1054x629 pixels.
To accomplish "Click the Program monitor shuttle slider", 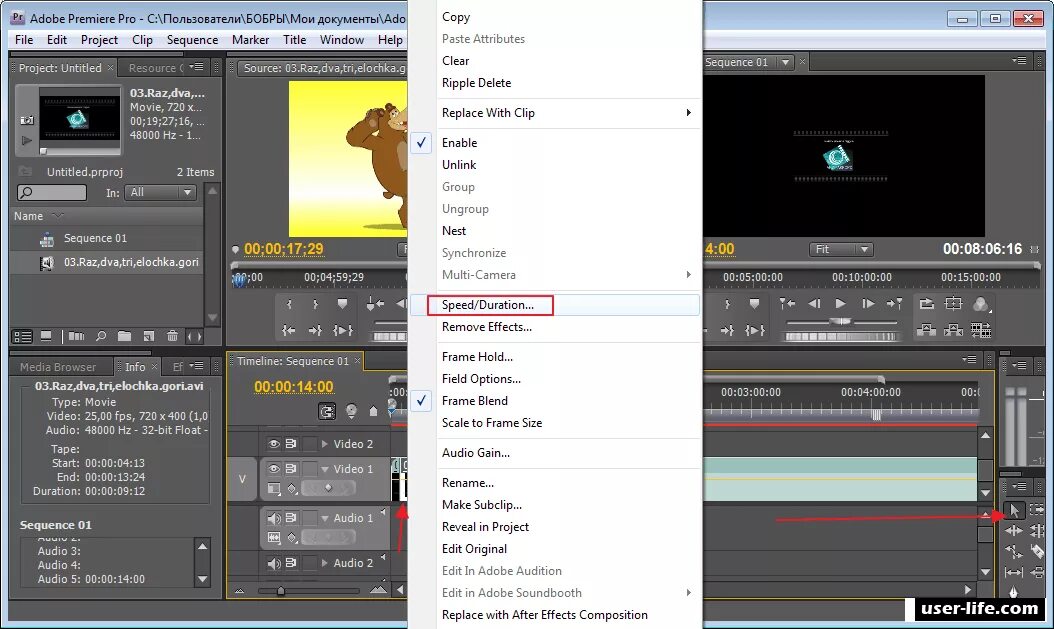I will pyautogui.click(x=840, y=322).
